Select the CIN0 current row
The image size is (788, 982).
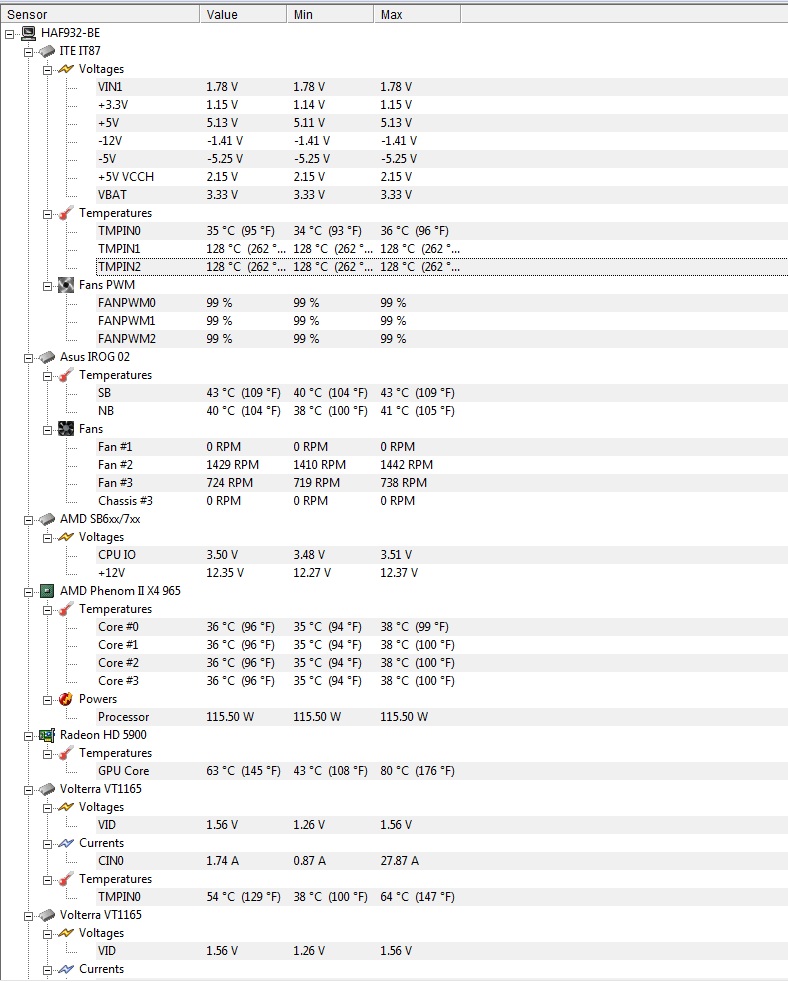tap(442, 861)
